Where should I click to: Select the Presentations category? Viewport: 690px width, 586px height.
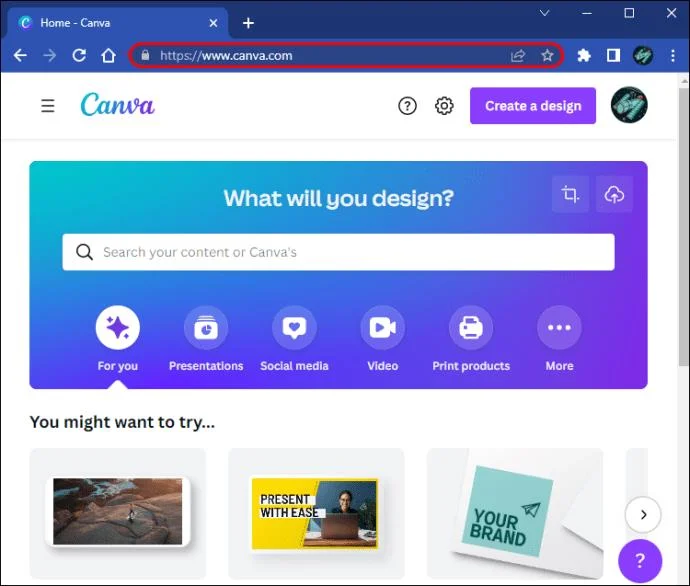click(206, 339)
